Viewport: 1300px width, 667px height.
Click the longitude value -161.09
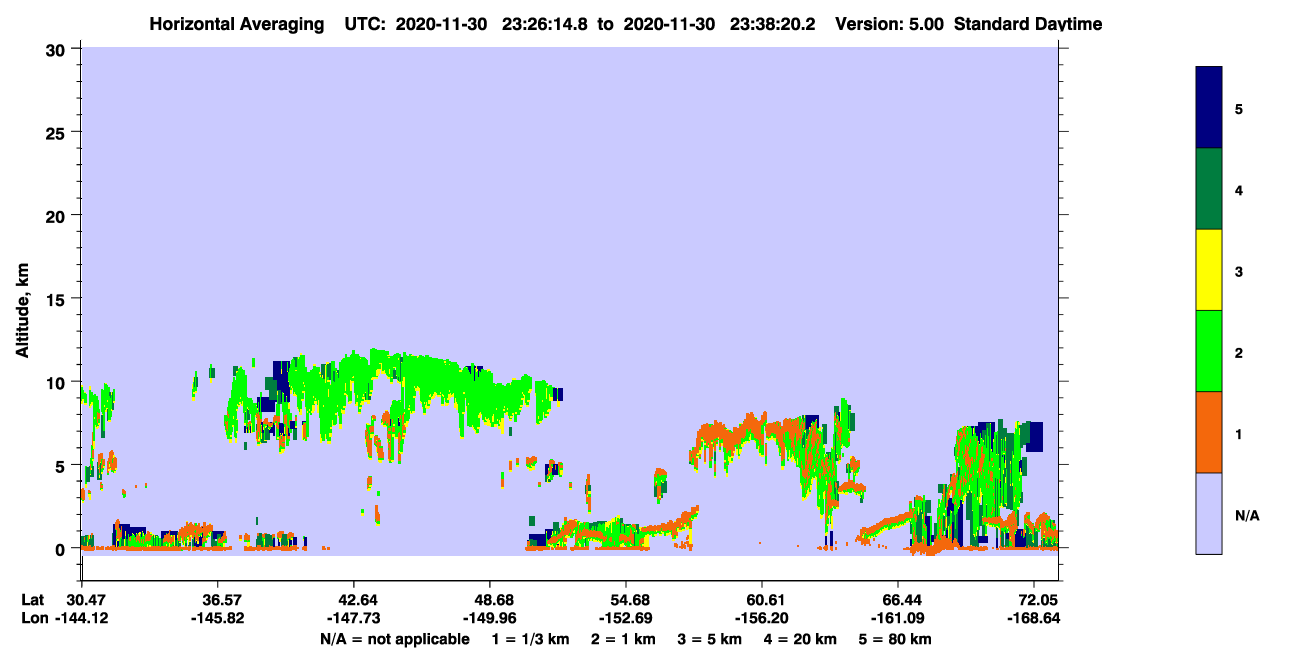tap(898, 618)
